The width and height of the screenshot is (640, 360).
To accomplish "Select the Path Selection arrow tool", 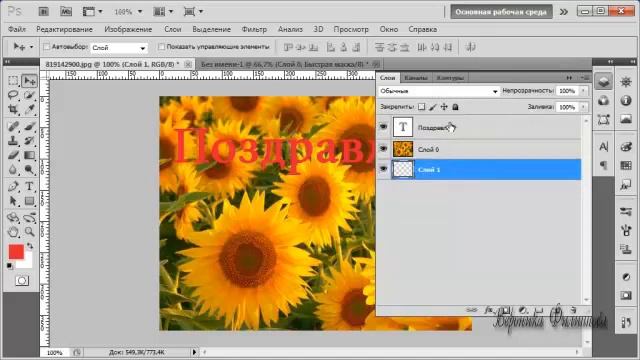I will [13, 201].
